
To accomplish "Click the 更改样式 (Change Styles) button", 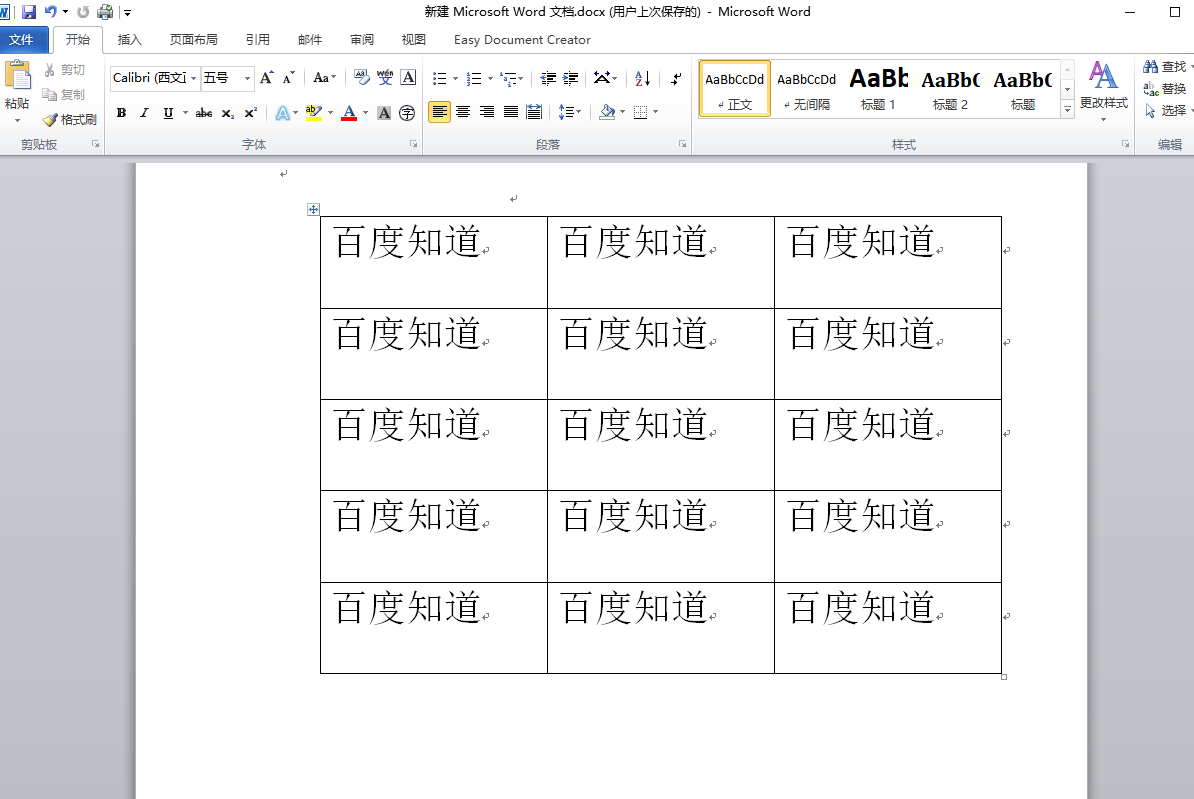I will click(x=1103, y=86).
